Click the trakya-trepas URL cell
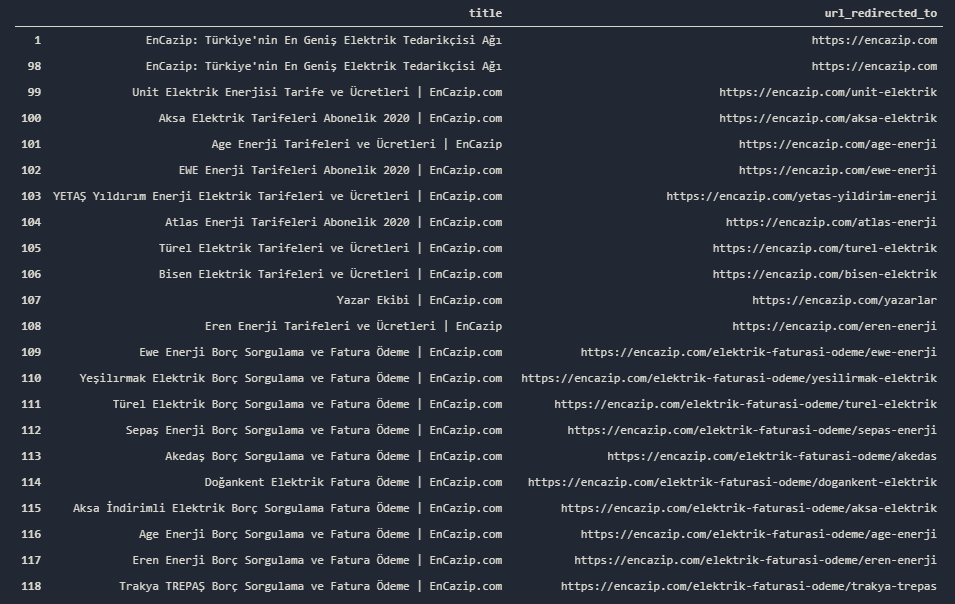 [749, 586]
